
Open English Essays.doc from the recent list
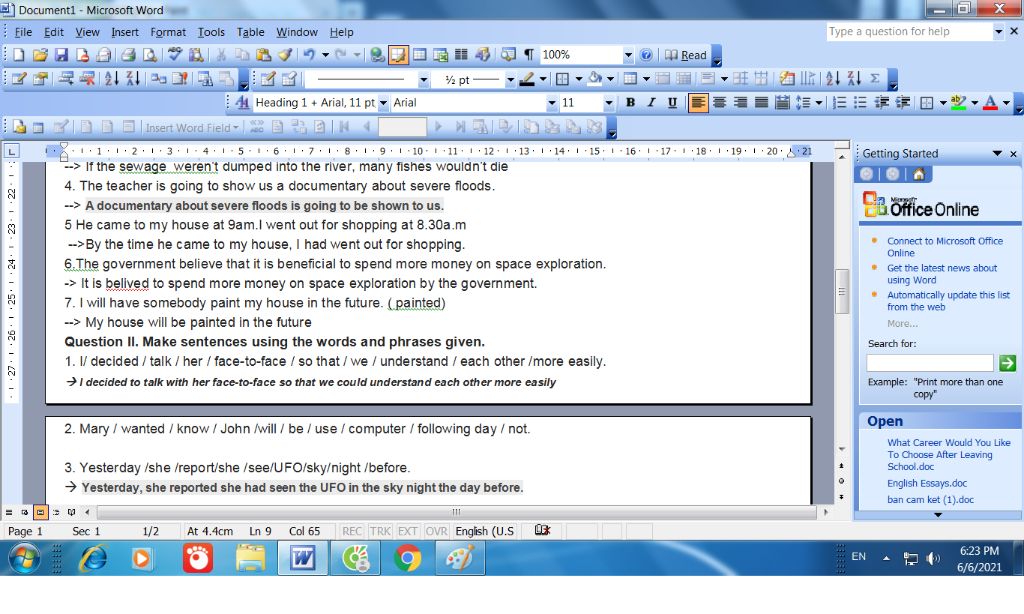(x=927, y=483)
